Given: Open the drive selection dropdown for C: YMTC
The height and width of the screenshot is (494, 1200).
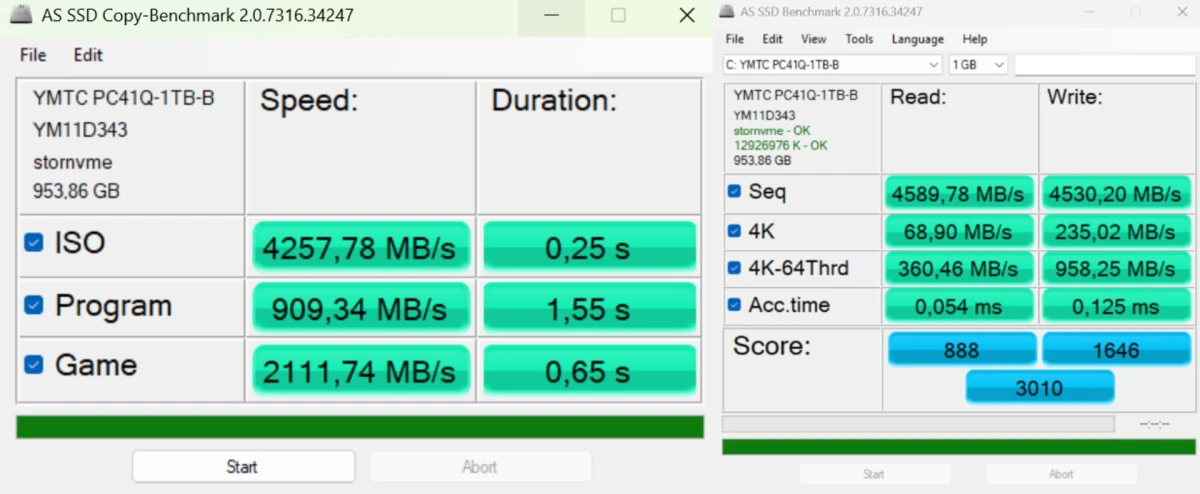Looking at the screenshot, I should (832, 65).
